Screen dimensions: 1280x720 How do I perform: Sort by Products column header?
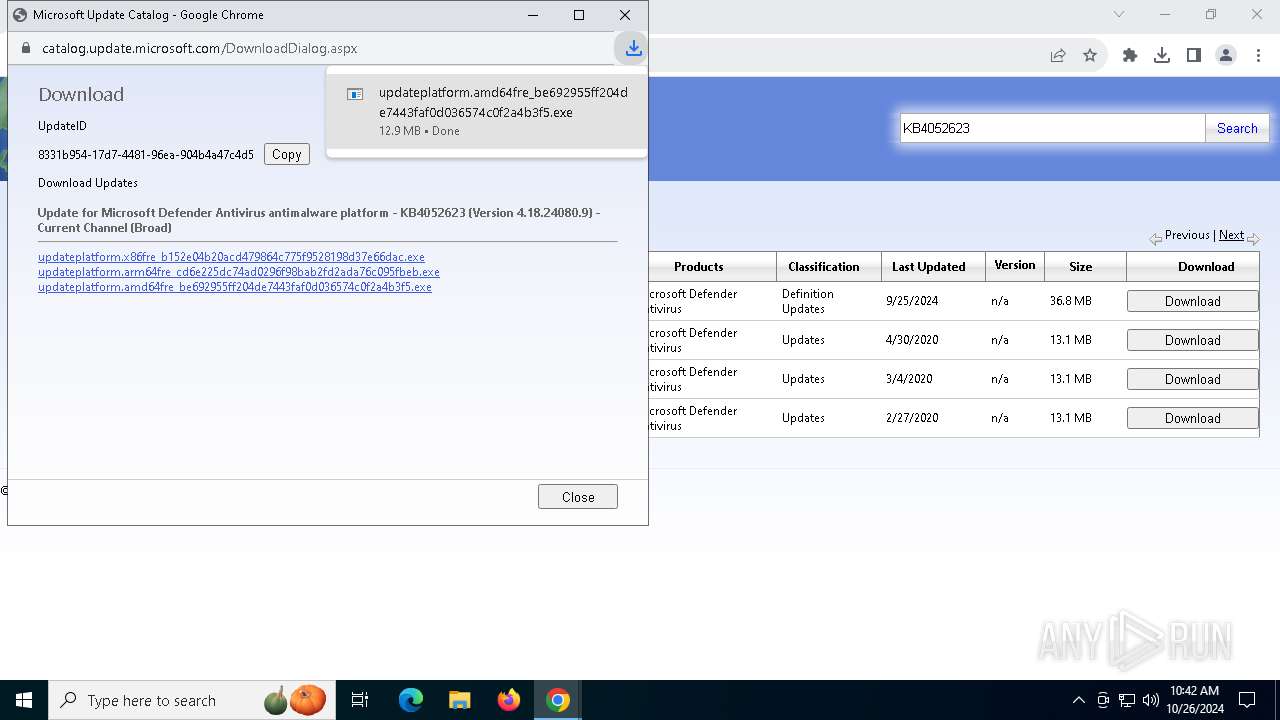[x=698, y=267]
